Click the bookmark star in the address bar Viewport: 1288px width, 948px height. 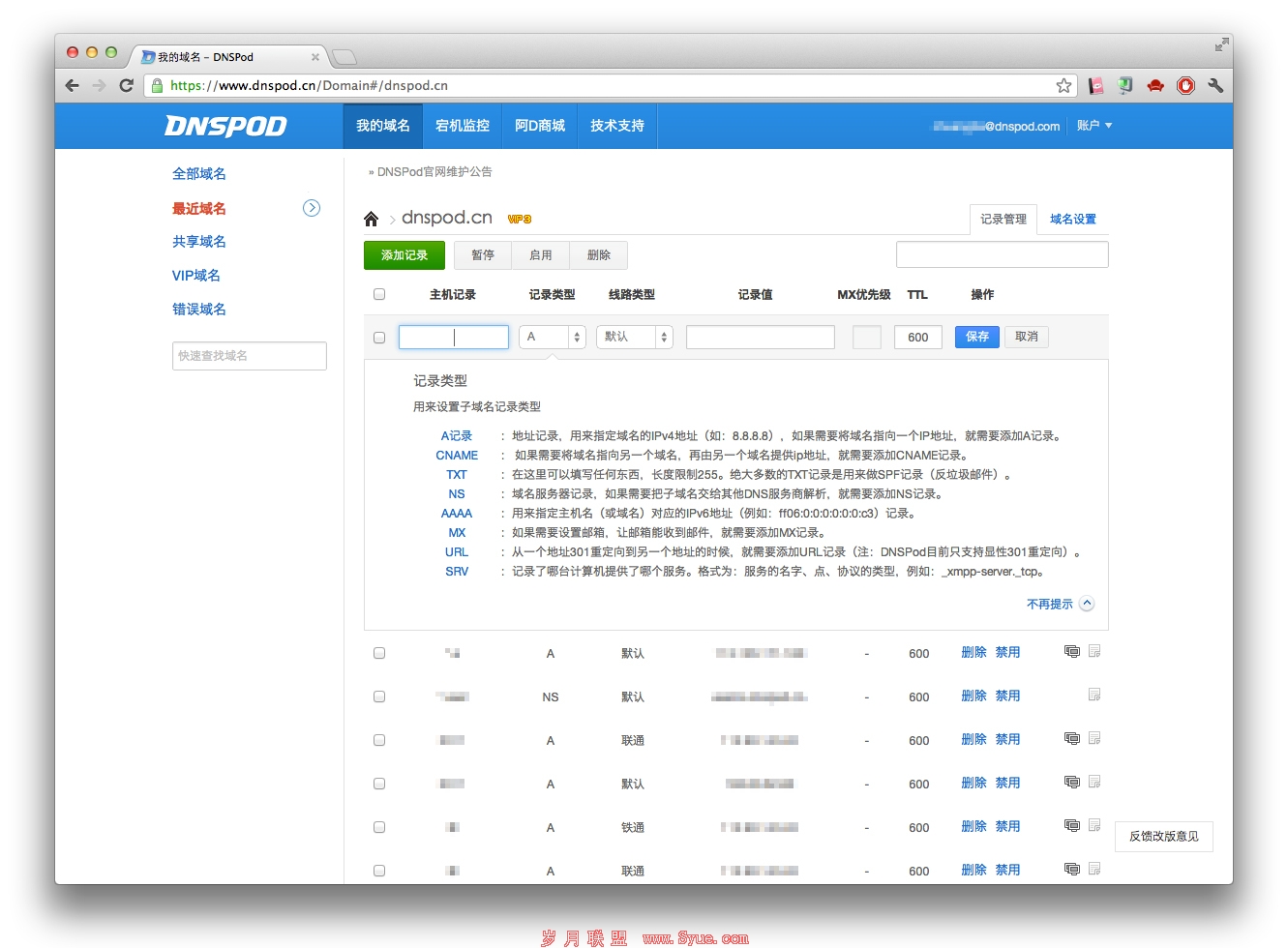coord(1063,85)
